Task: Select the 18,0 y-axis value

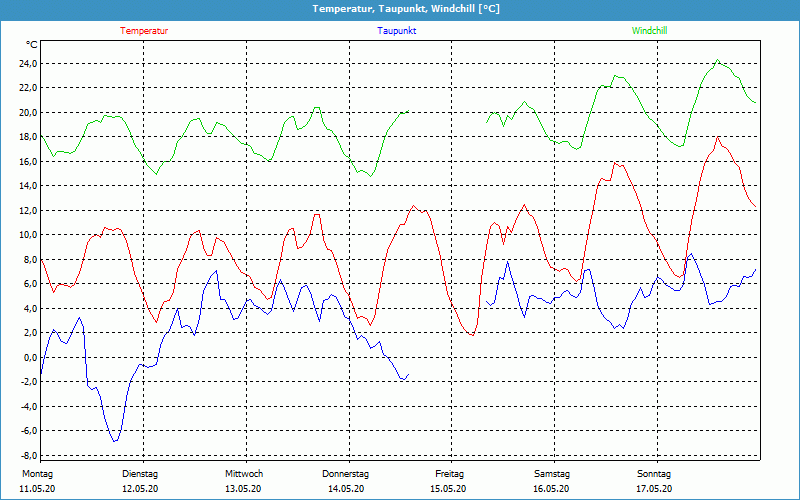Action: pyautogui.click(x=28, y=137)
